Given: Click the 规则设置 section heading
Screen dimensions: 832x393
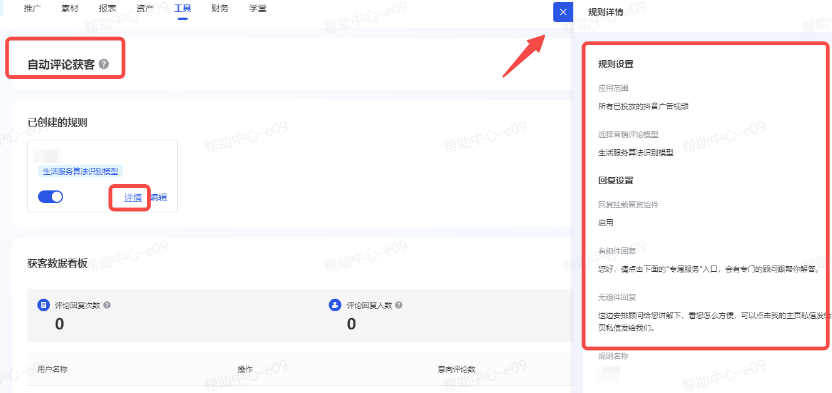Looking at the screenshot, I should click(x=616, y=64).
